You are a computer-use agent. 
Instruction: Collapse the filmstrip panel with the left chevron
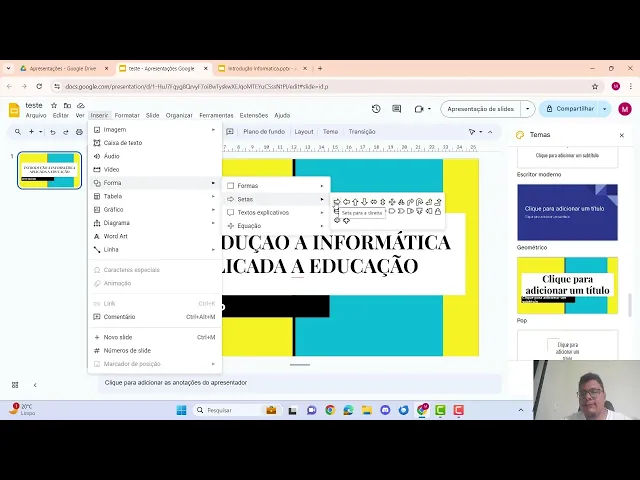(35, 385)
